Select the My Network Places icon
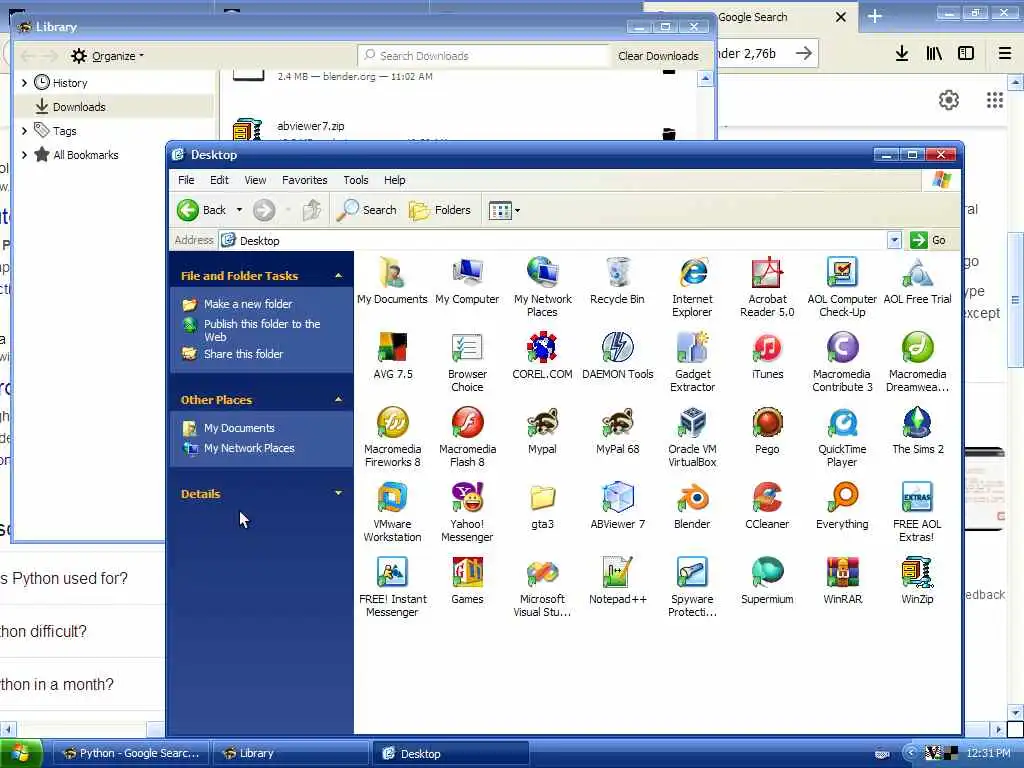The height and width of the screenshot is (768, 1024). (542, 286)
